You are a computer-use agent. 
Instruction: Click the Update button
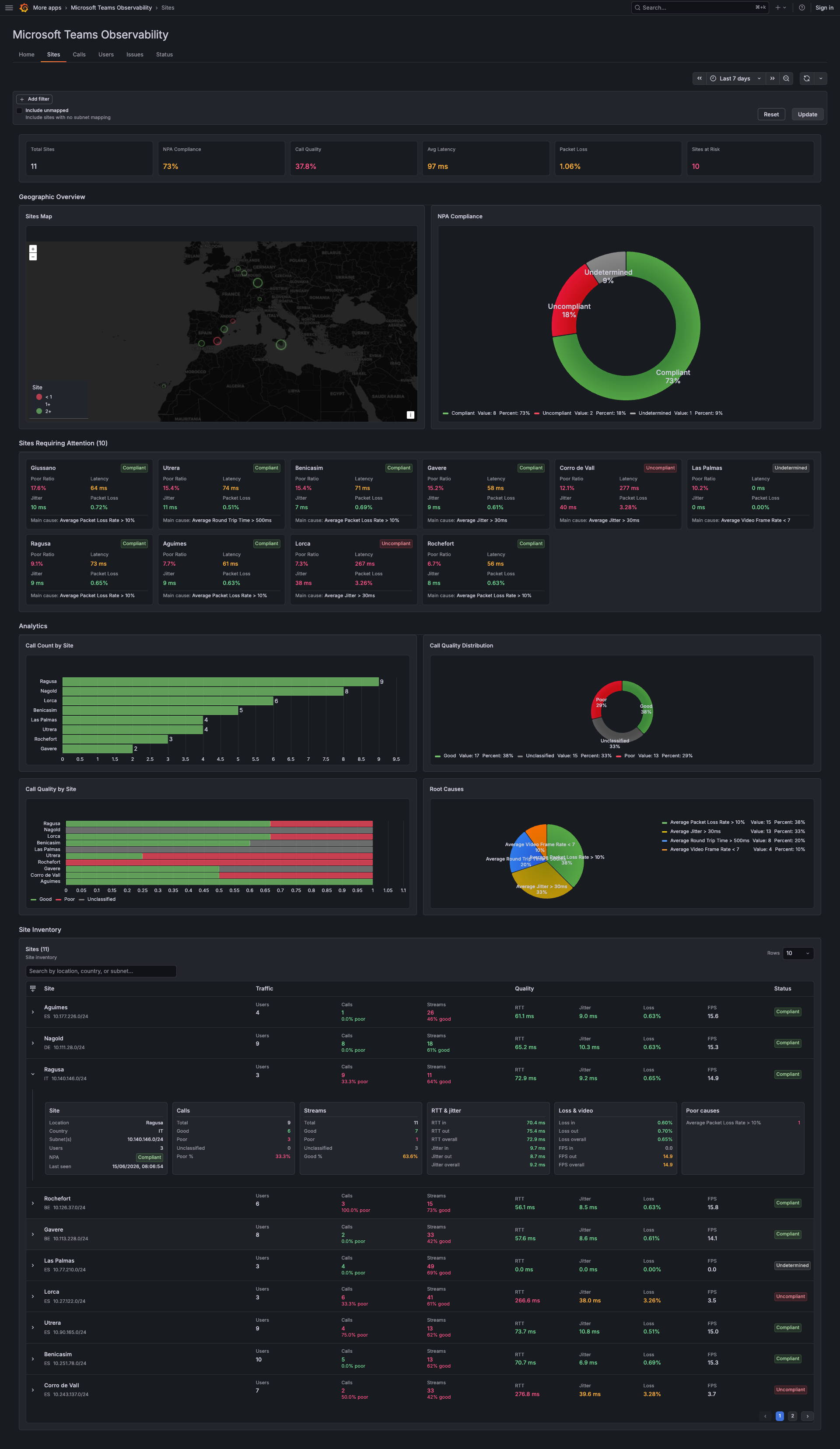point(807,115)
